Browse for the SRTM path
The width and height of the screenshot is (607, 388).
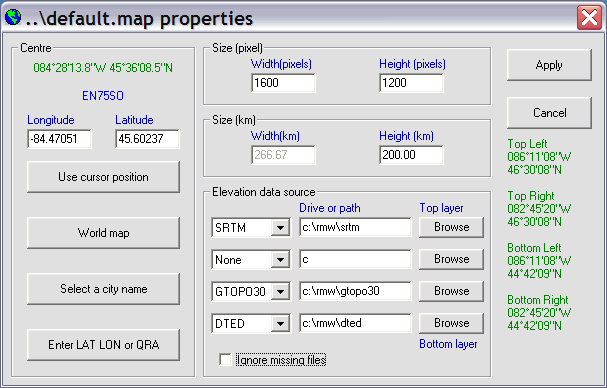pos(451,227)
